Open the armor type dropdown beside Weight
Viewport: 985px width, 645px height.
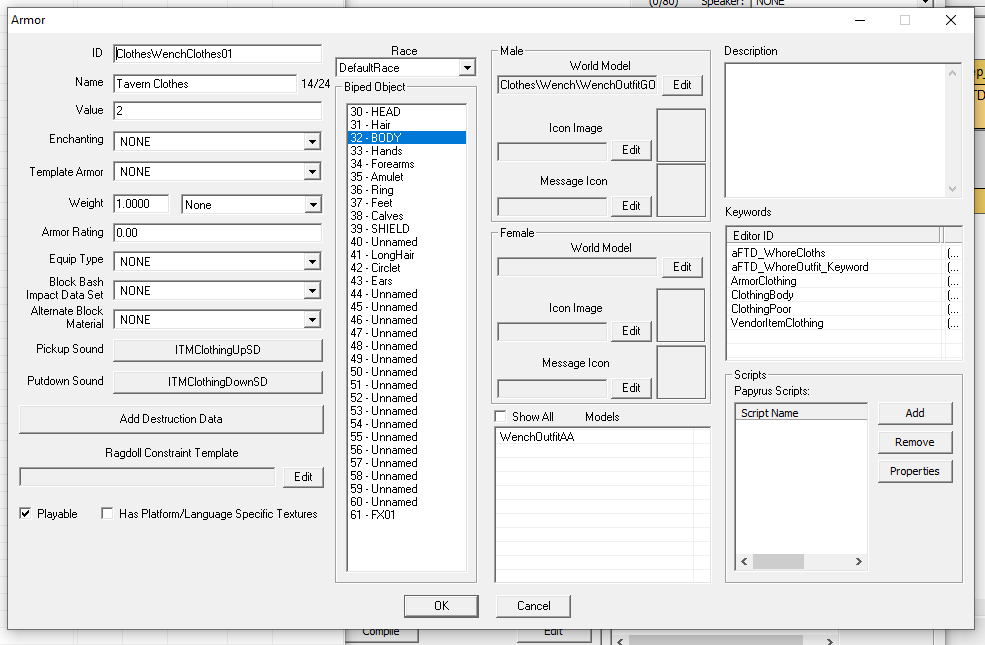[251, 205]
